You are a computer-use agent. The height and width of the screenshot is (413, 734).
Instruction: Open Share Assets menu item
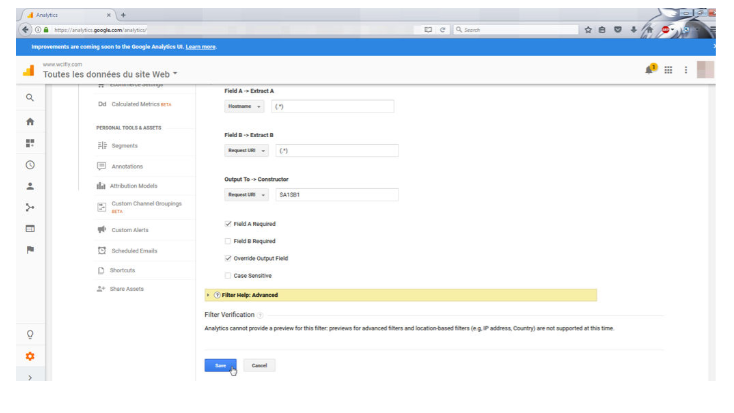click(126, 289)
